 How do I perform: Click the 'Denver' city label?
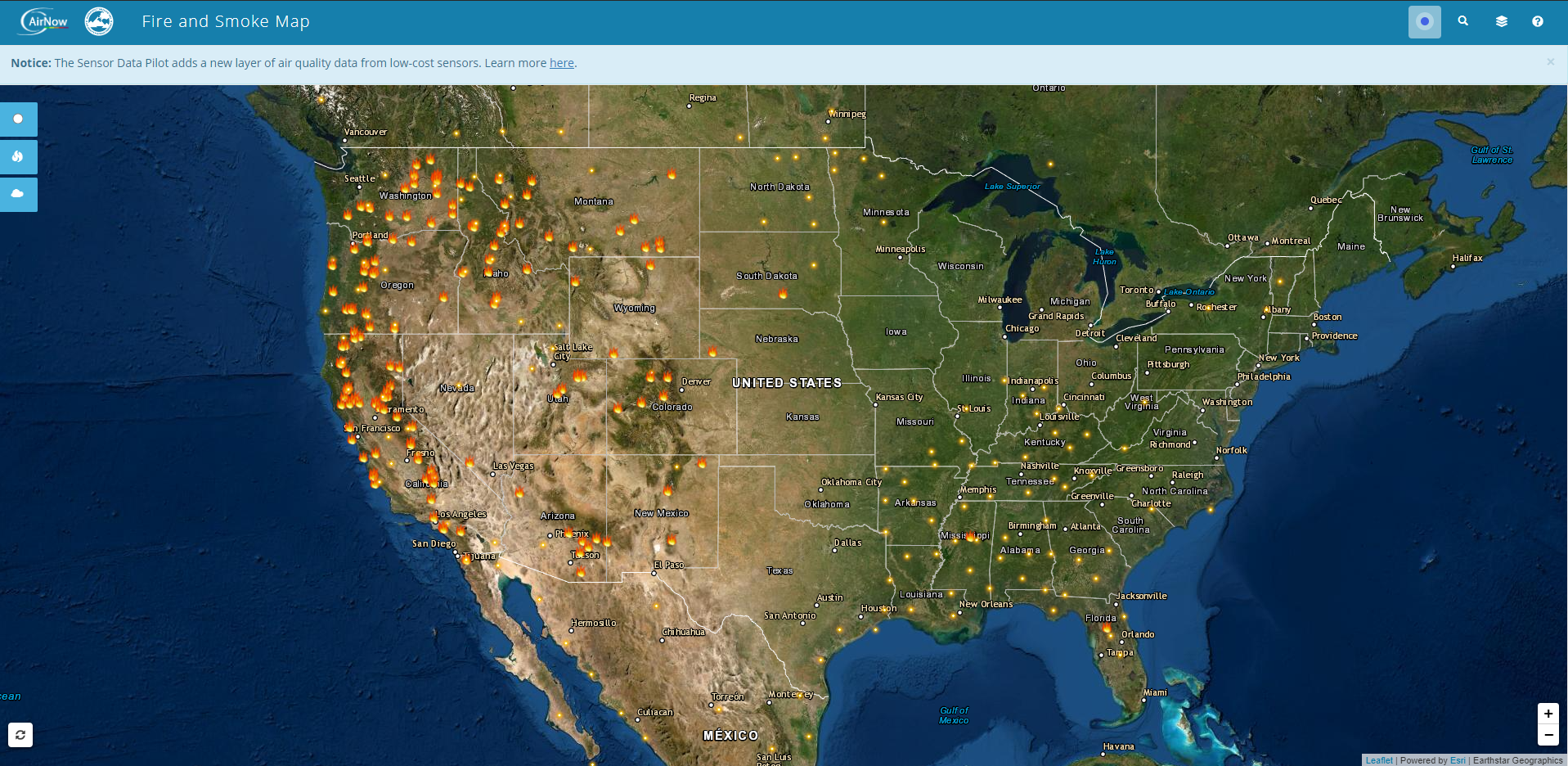696,381
